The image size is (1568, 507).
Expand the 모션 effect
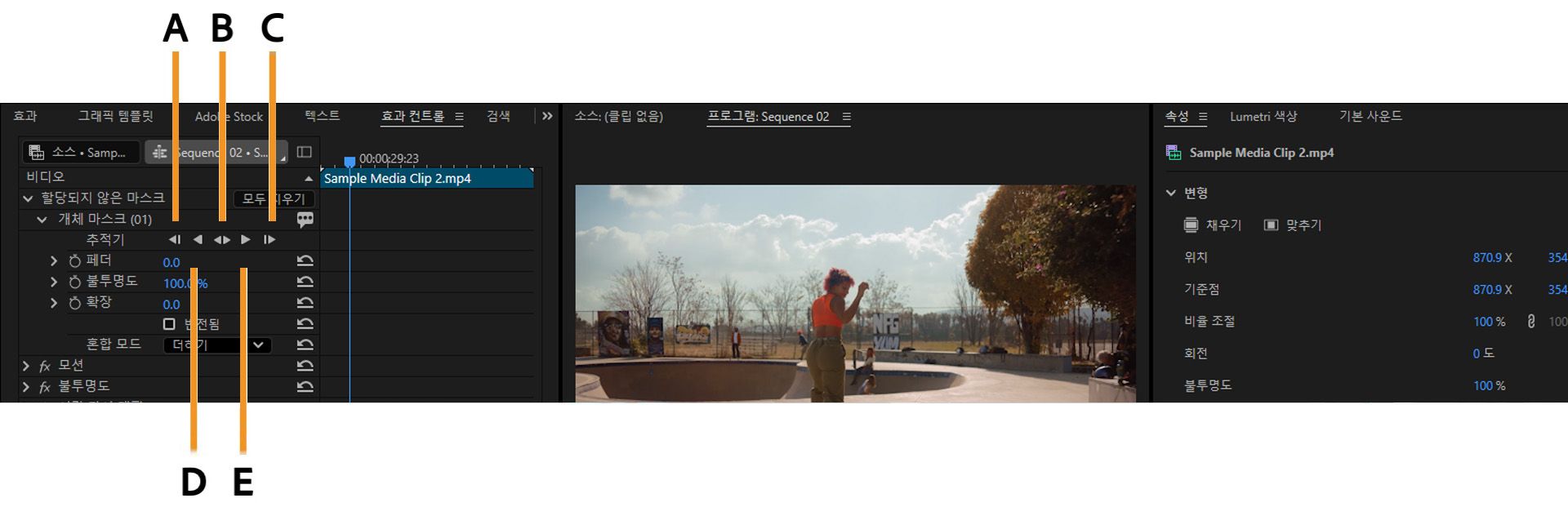tap(25, 366)
